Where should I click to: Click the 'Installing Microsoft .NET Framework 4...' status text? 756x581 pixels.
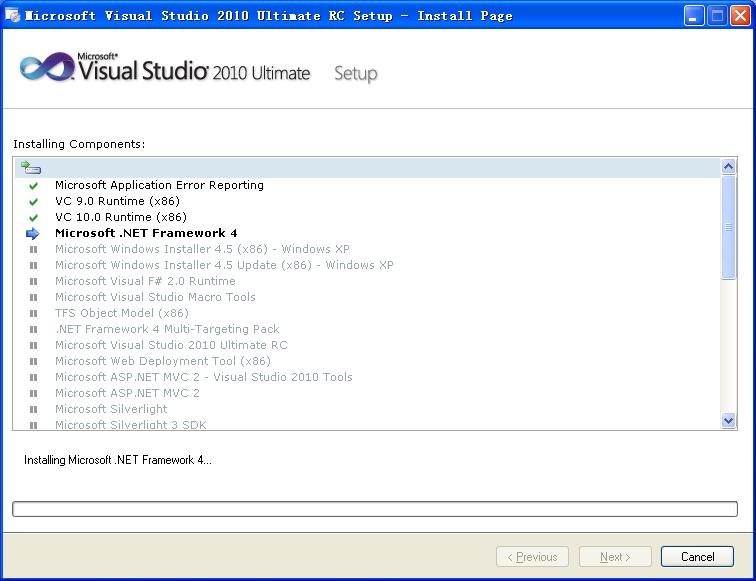[118, 460]
